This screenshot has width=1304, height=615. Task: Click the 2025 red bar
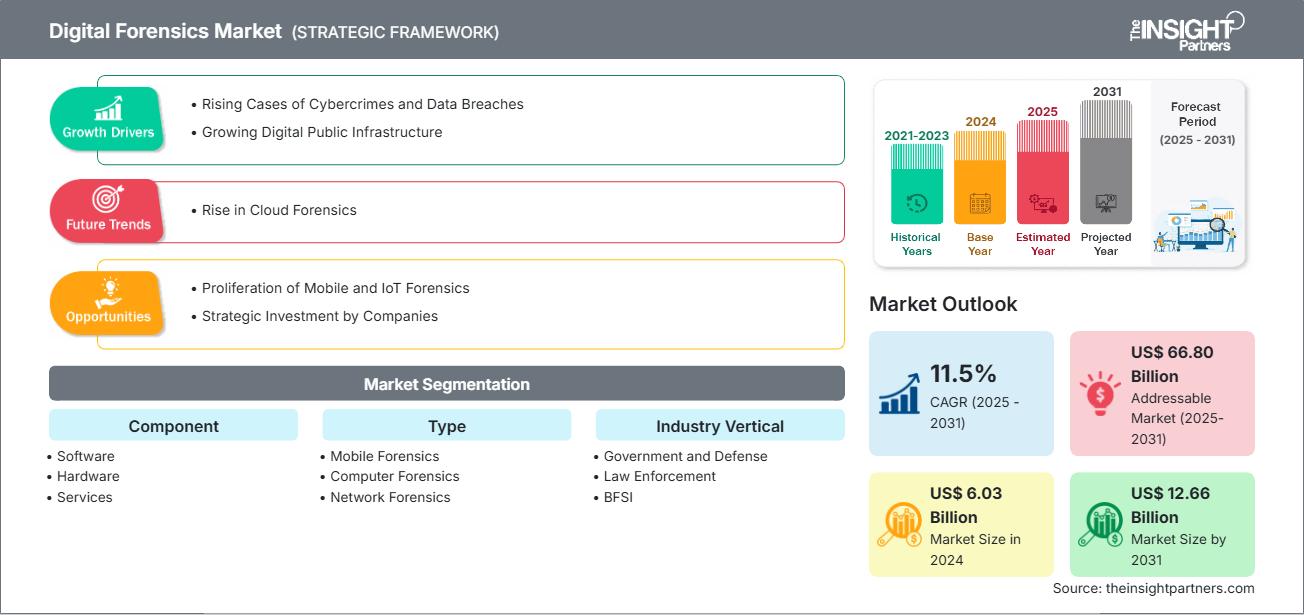coord(1043,172)
